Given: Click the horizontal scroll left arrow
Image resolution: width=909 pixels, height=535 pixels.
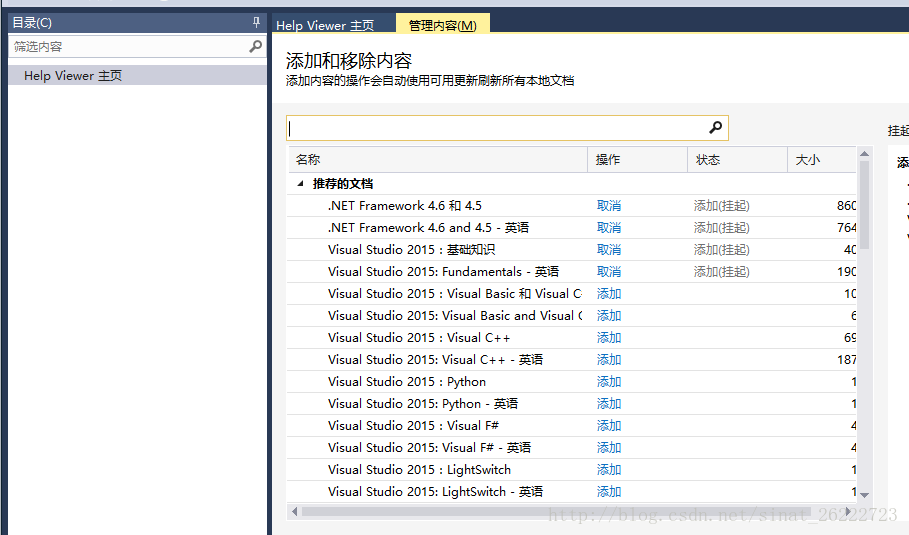Looking at the screenshot, I should coord(294,511).
